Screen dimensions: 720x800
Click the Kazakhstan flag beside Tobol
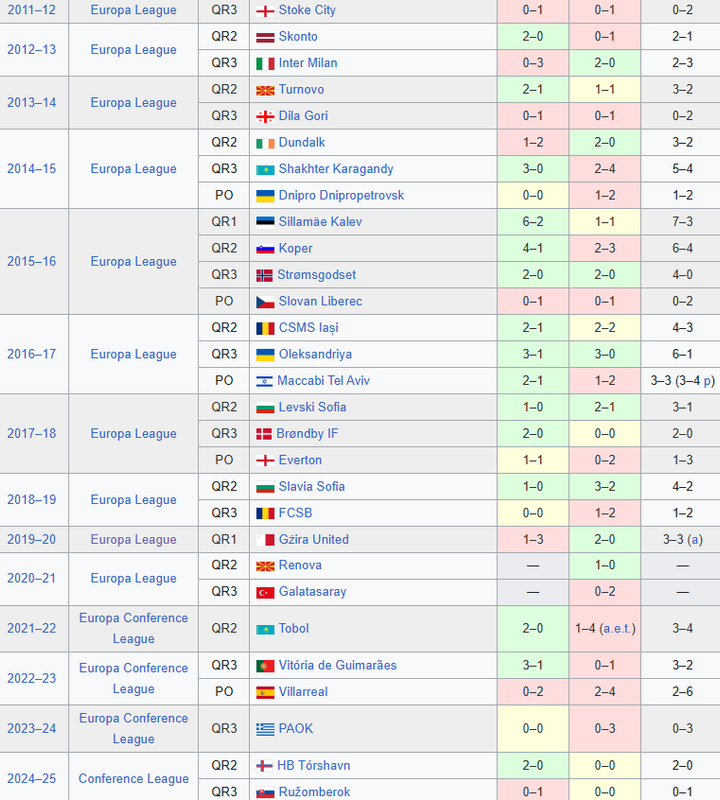(265, 630)
